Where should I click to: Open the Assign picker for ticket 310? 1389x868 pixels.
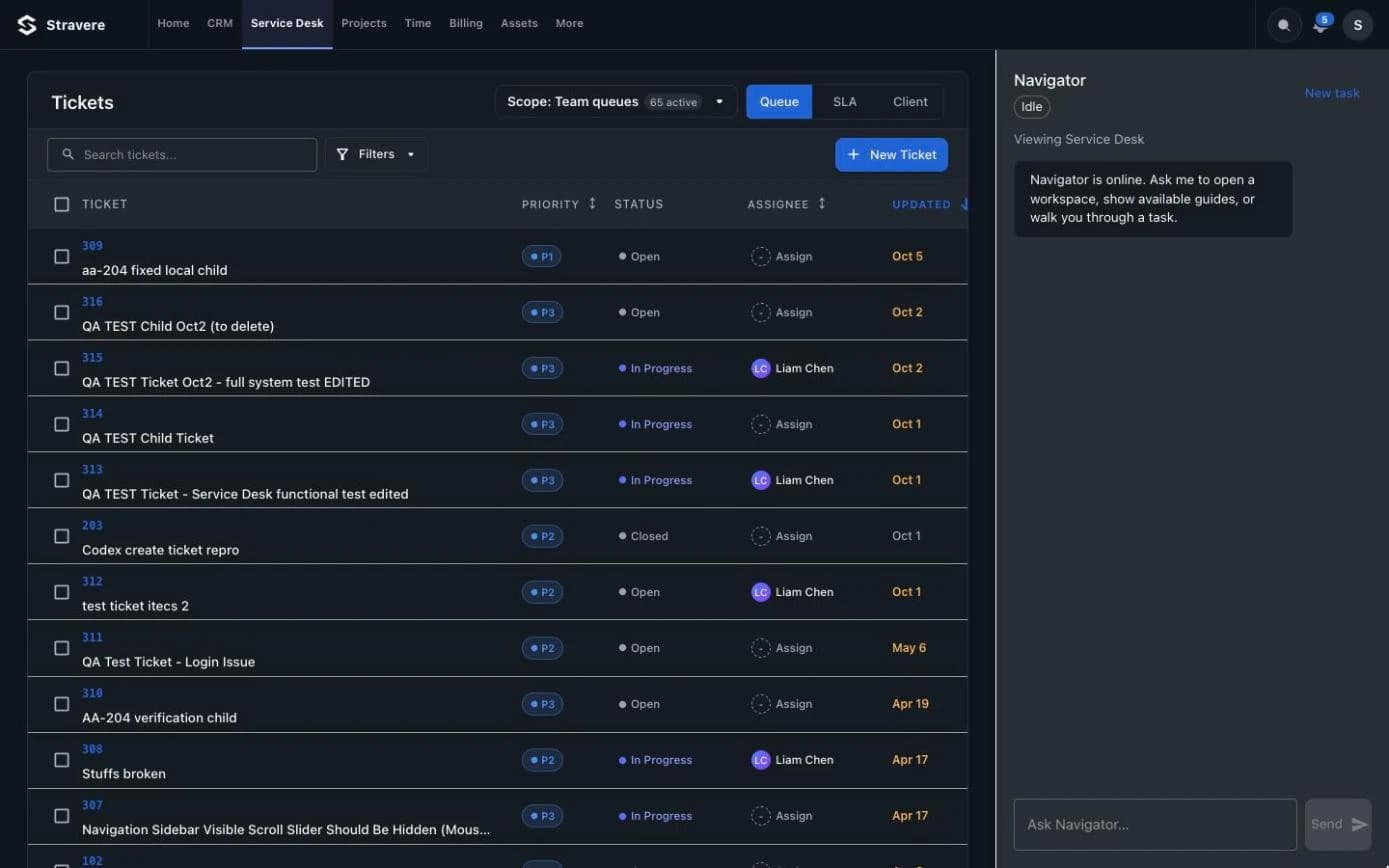pos(782,704)
